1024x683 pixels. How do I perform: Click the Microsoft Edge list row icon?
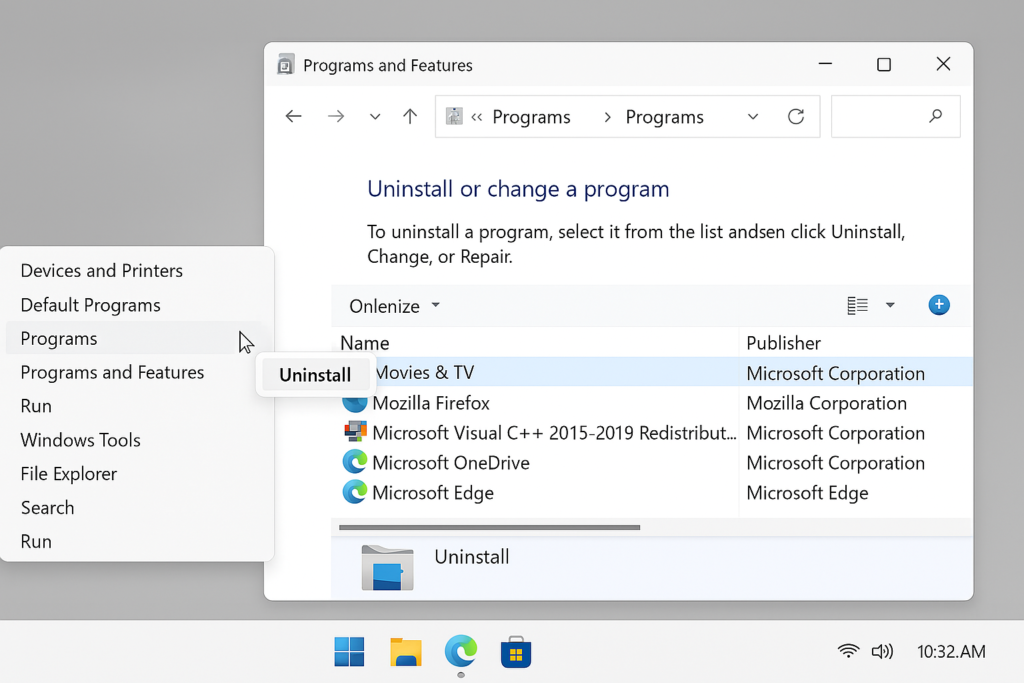pos(355,492)
